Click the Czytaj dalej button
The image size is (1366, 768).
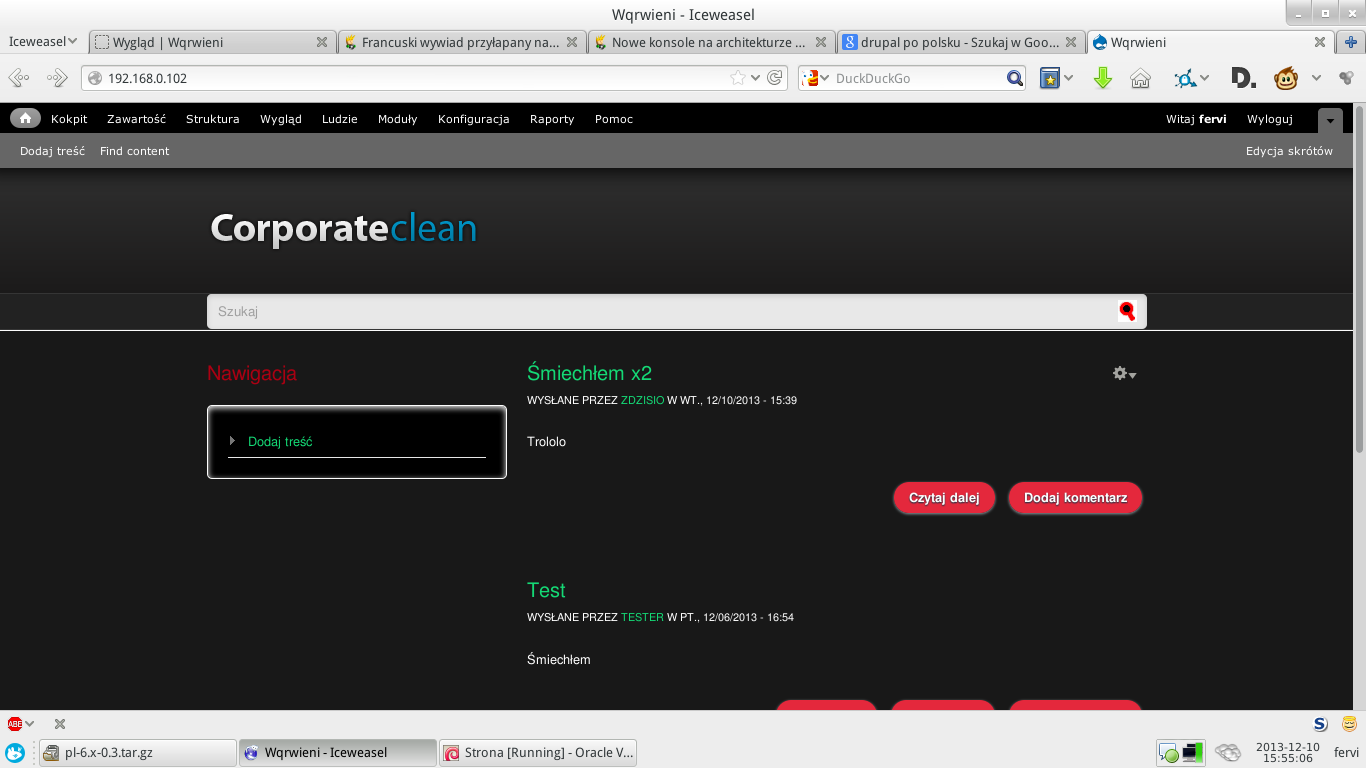coord(943,498)
